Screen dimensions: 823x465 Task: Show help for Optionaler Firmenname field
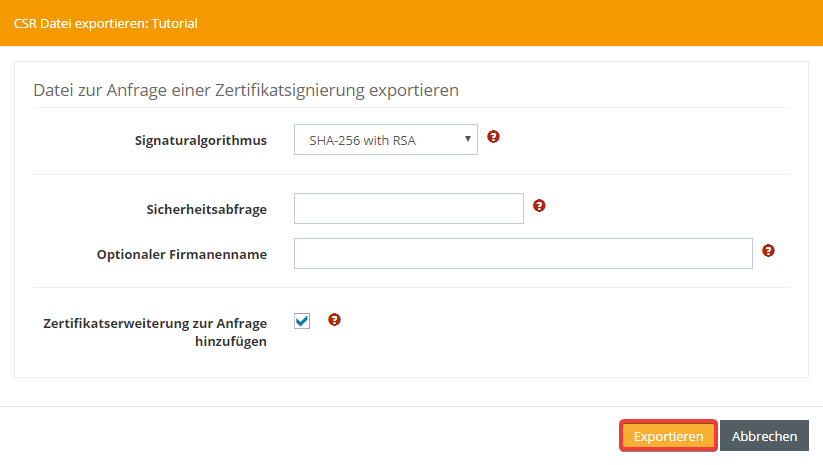[x=768, y=251]
